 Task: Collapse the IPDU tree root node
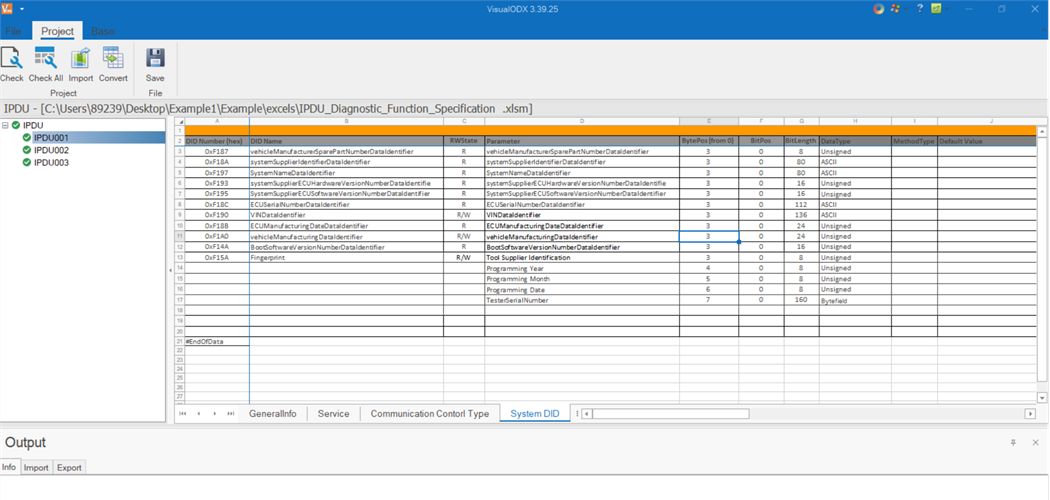pos(5,125)
